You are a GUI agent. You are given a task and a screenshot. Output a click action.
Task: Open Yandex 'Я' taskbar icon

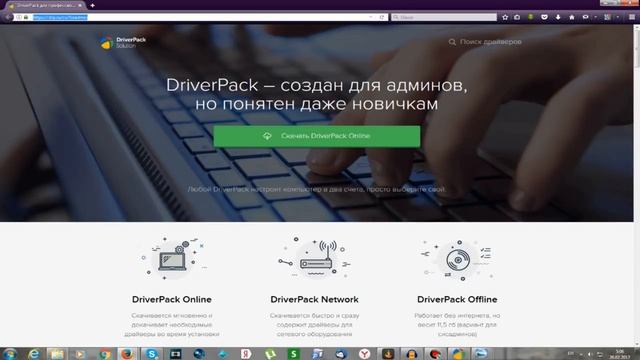246,354
